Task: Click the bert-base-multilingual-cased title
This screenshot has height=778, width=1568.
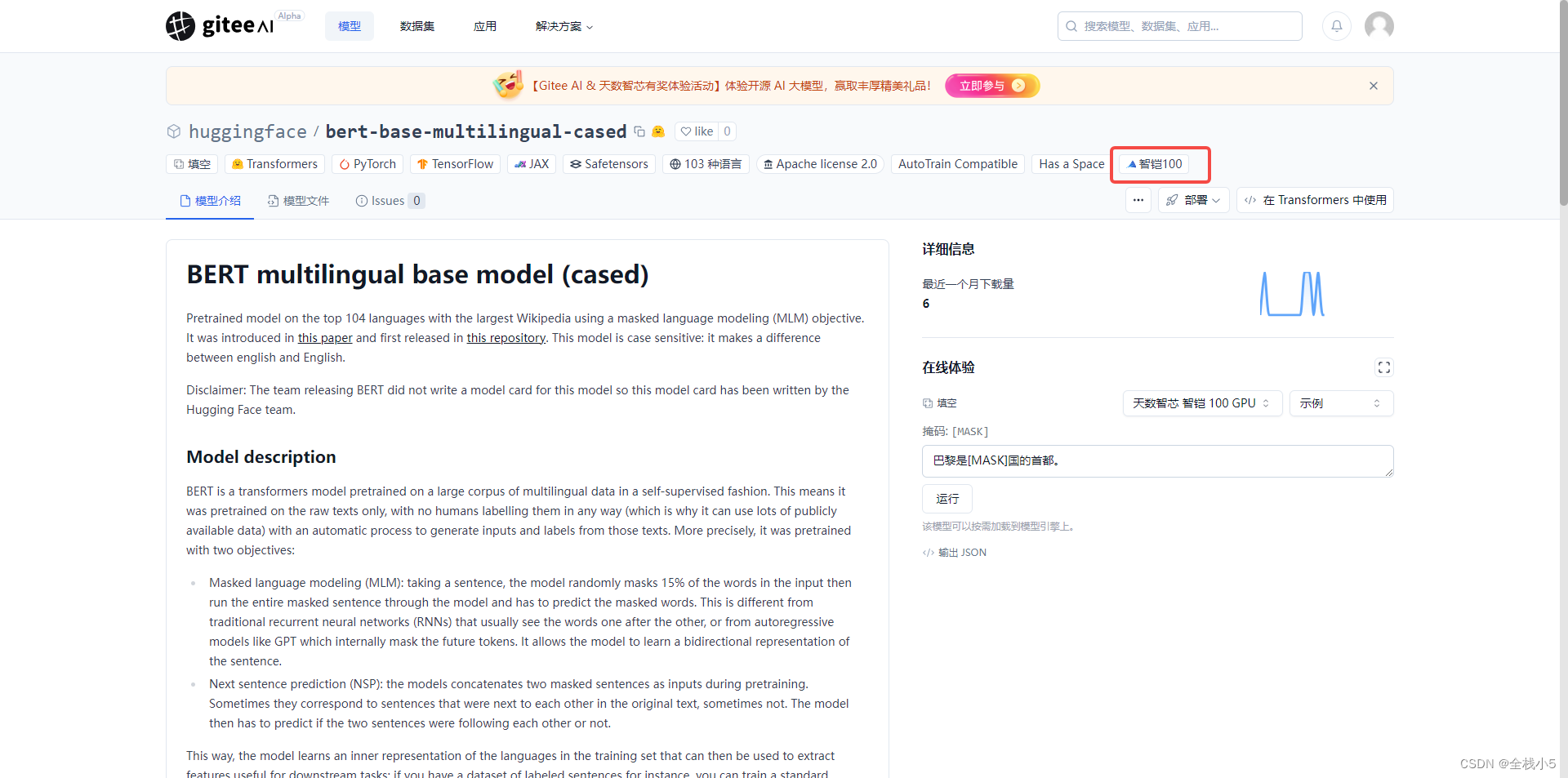Action: (476, 131)
